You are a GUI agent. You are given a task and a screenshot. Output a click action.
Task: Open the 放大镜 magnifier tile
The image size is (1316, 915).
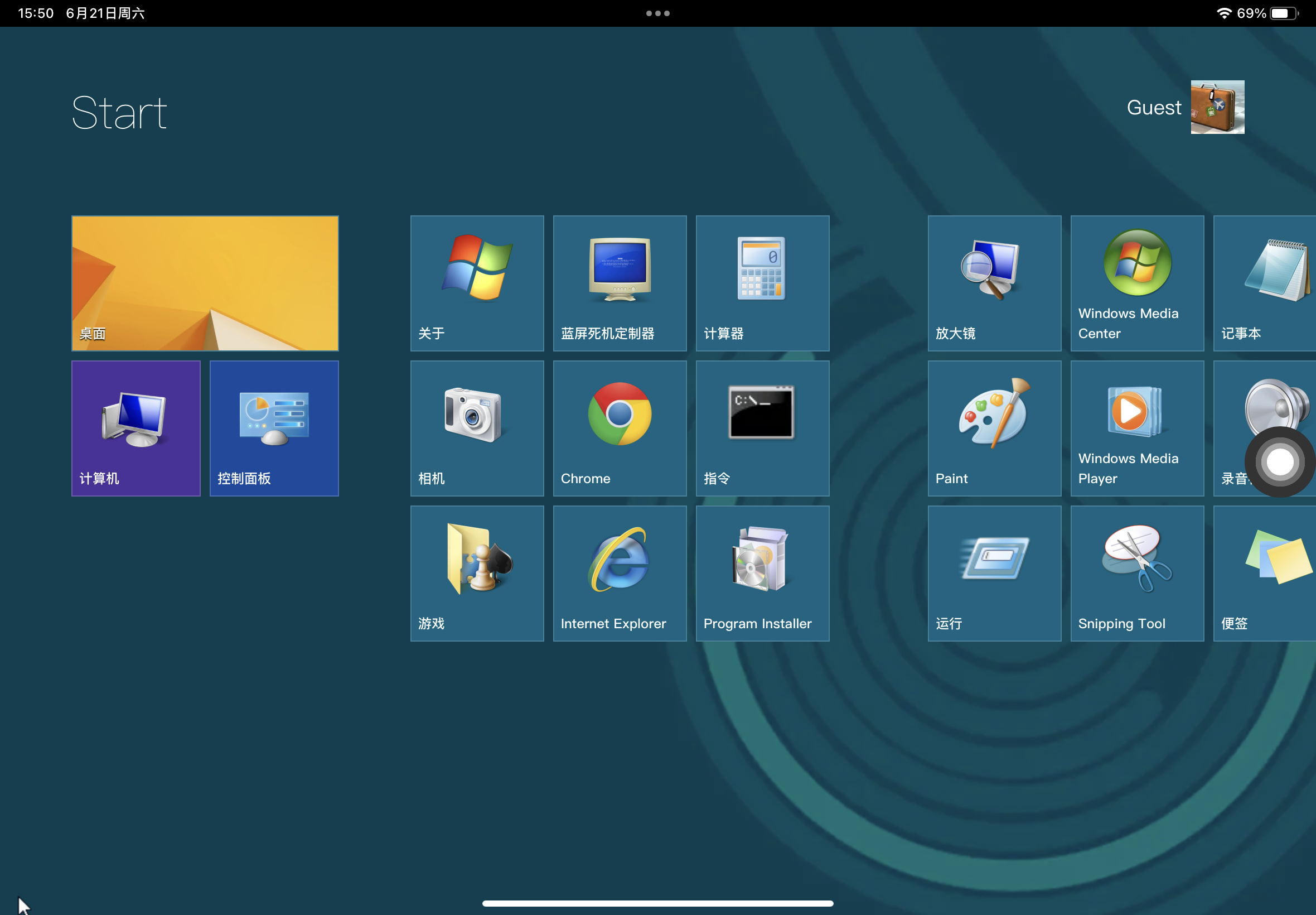995,283
